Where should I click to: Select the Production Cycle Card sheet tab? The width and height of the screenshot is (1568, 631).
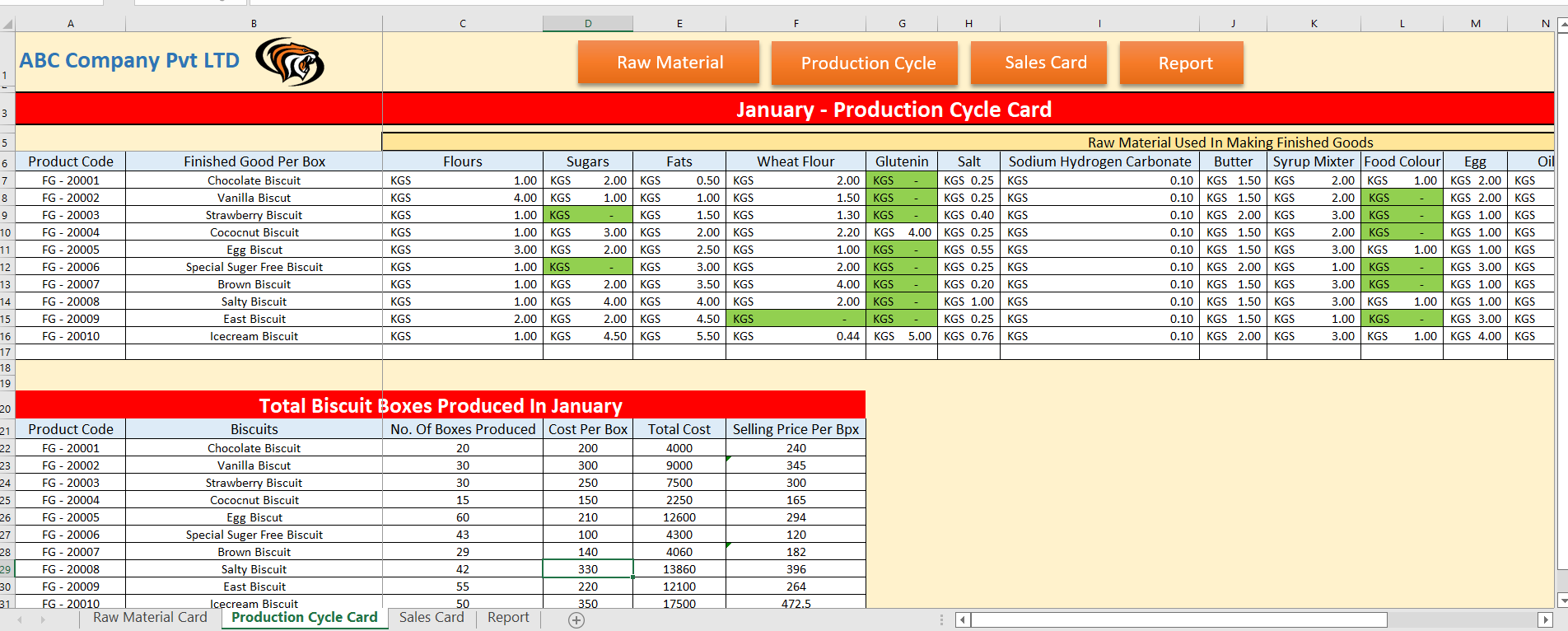pyautogui.click(x=305, y=618)
